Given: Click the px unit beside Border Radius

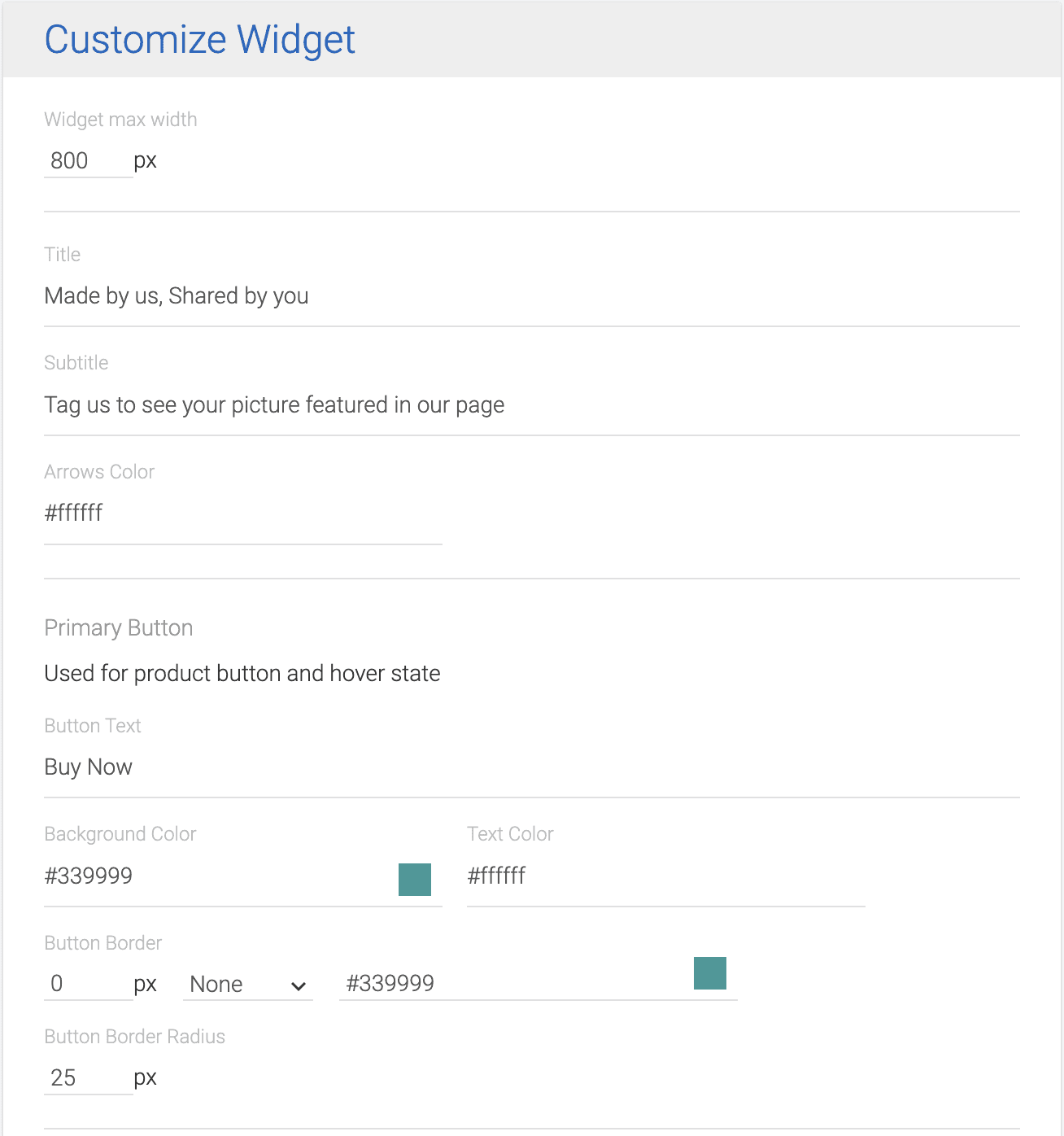Looking at the screenshot, I should click(146, 1077).
